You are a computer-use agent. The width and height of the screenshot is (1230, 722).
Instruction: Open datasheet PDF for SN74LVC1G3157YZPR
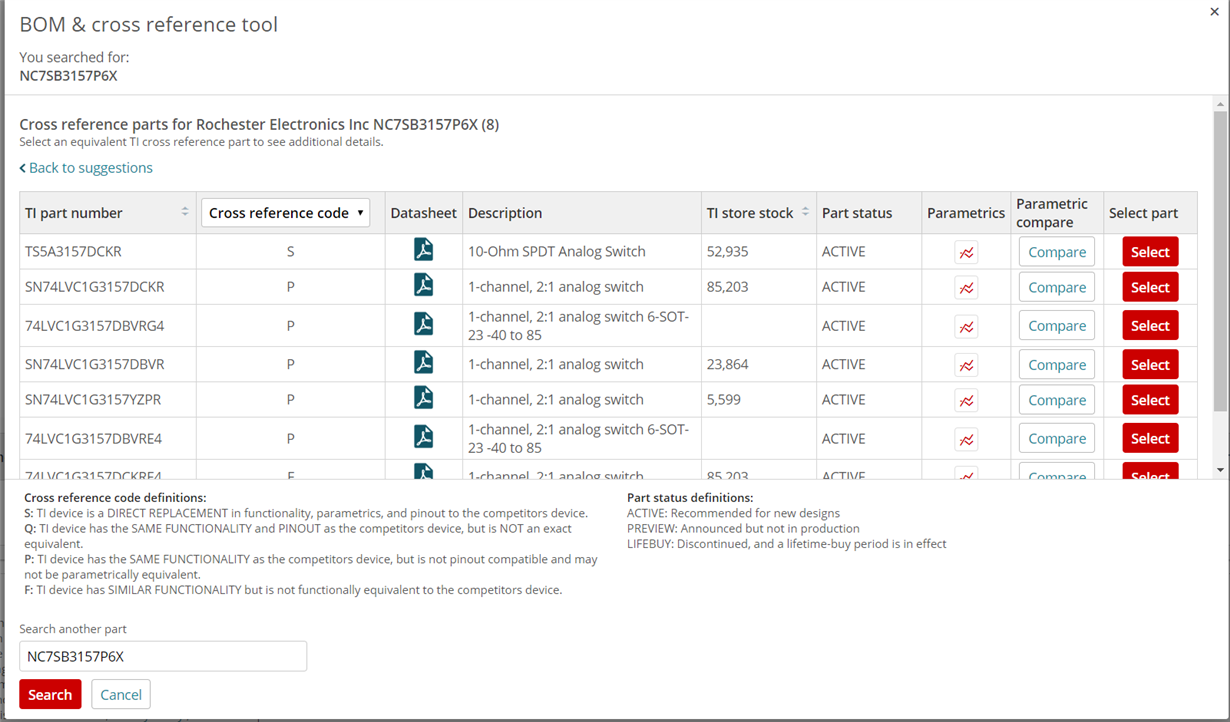[x=424, y=398]
